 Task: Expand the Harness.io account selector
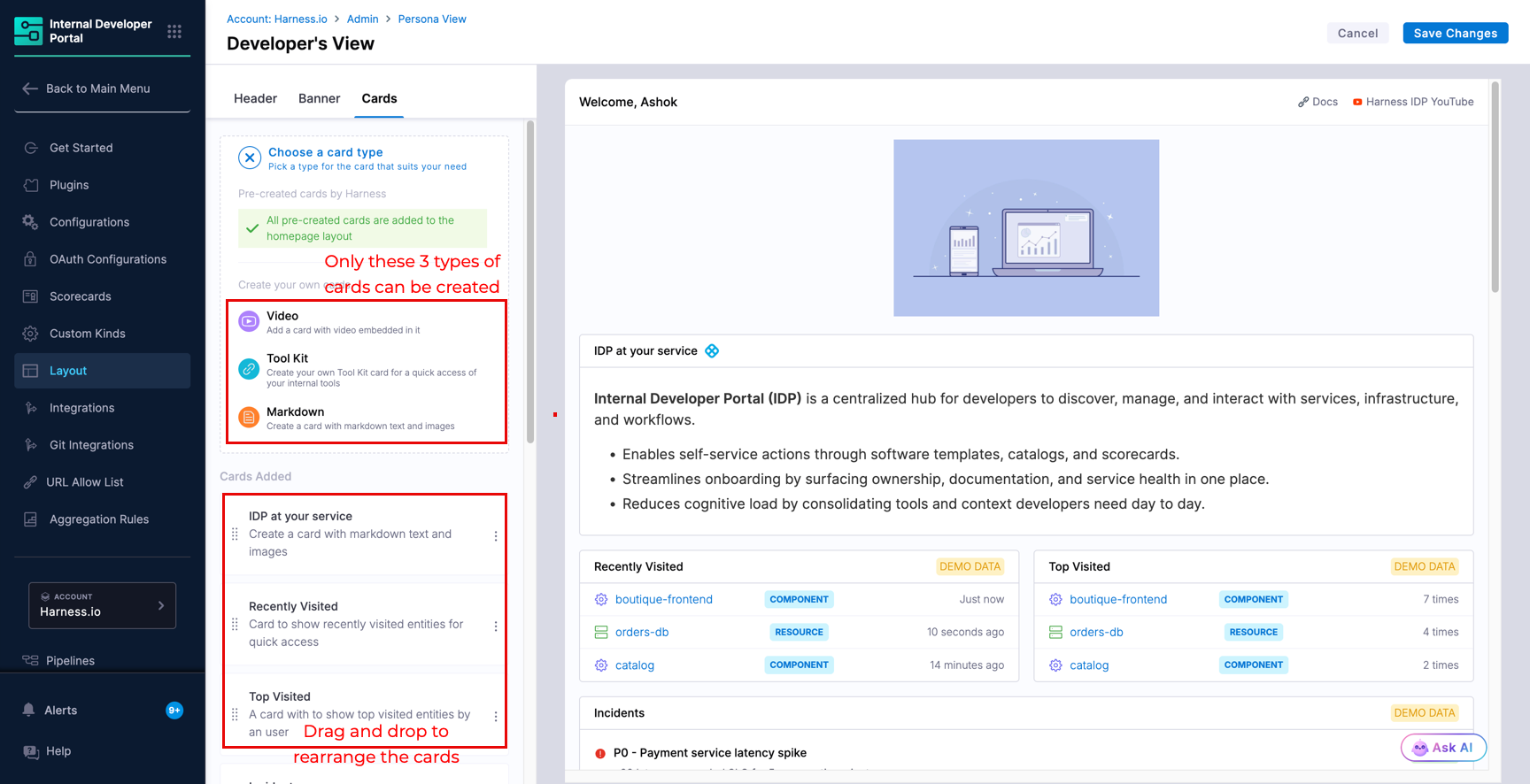pos(103,605)
